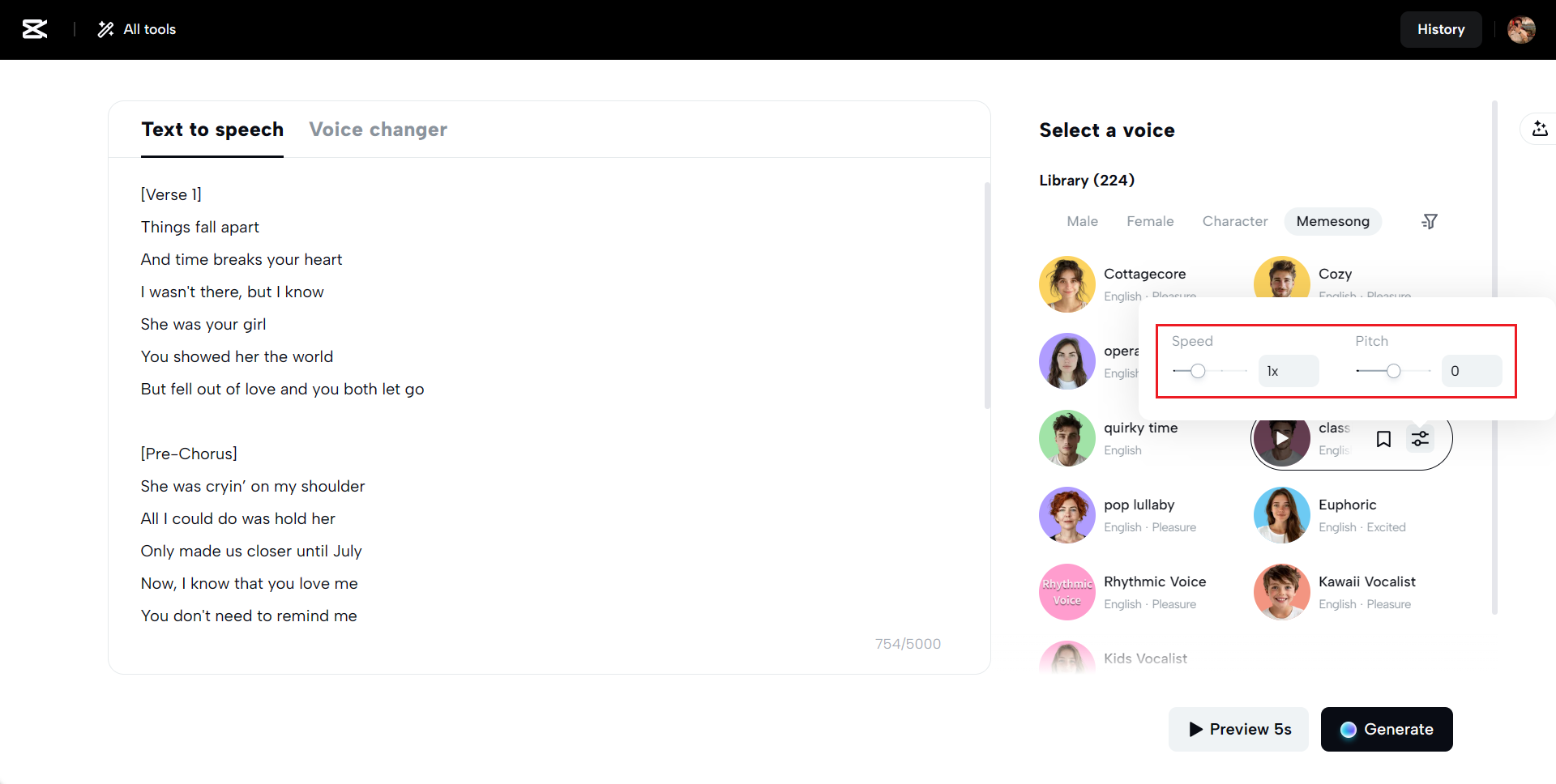This screenshot has height=784, width=1556.
Task: Click the Speed slider handle
Action: [1198, 371]
